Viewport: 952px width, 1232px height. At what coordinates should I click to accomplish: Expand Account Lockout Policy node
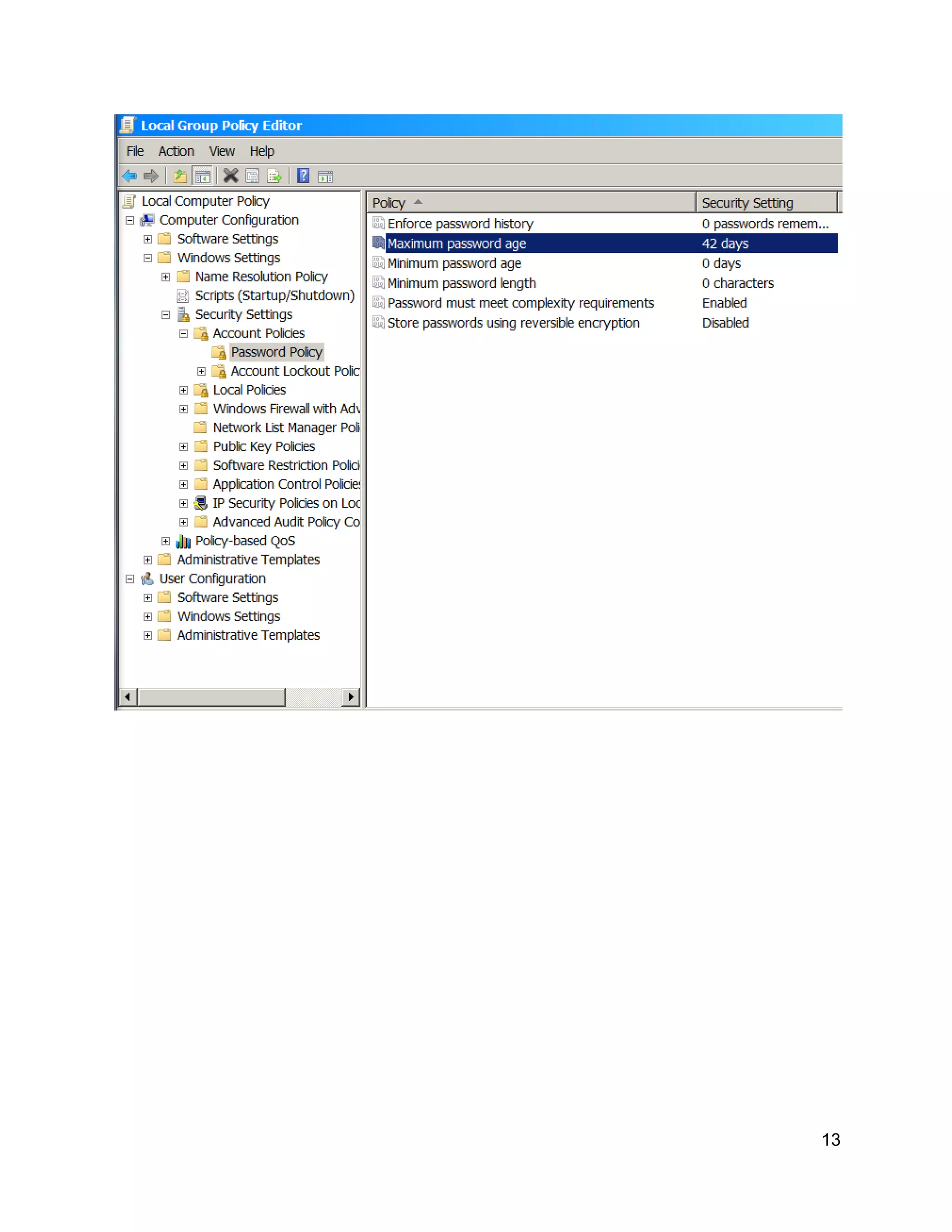click(201, 371)
